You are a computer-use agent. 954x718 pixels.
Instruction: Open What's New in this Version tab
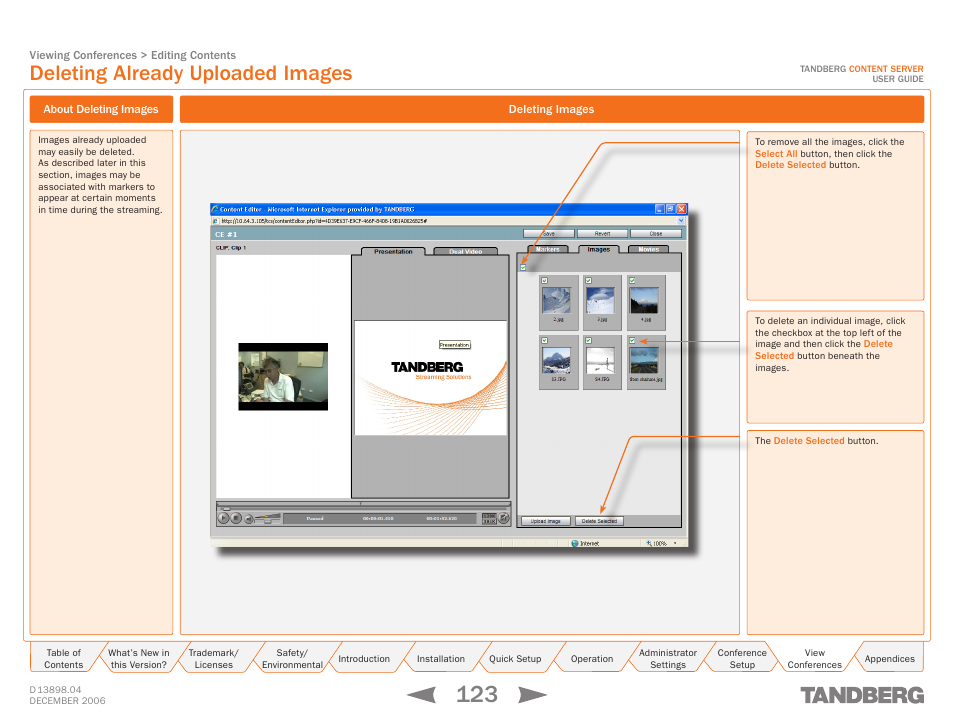(x=139, y=658)
